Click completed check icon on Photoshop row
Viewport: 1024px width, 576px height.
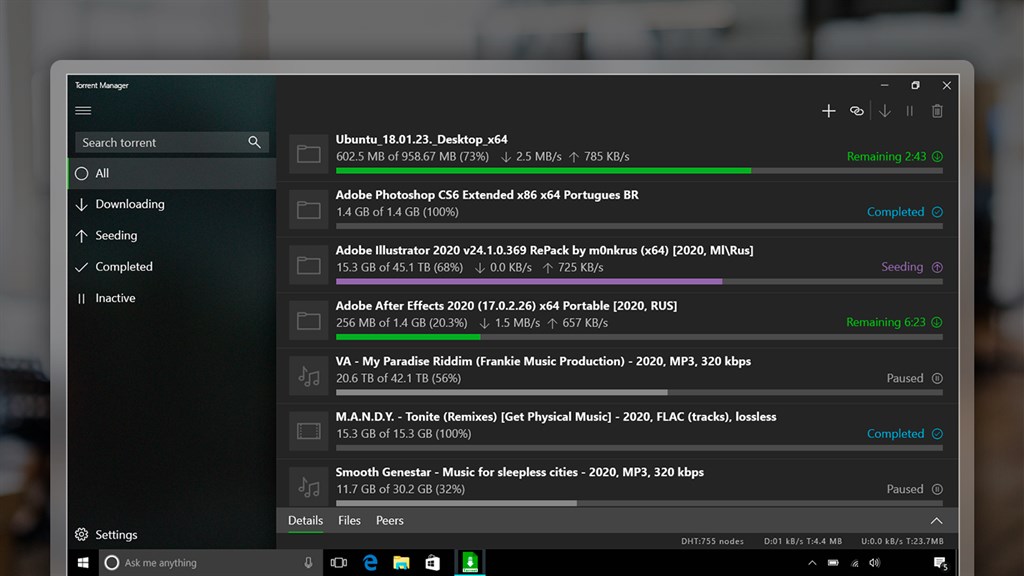point(937,212)
